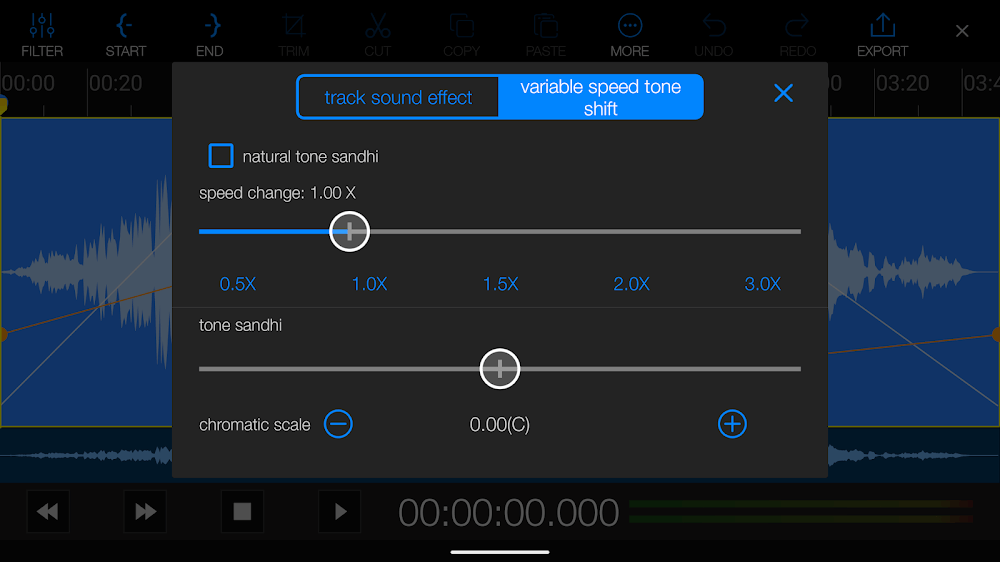Tap the Export icon

pos(882,34)
